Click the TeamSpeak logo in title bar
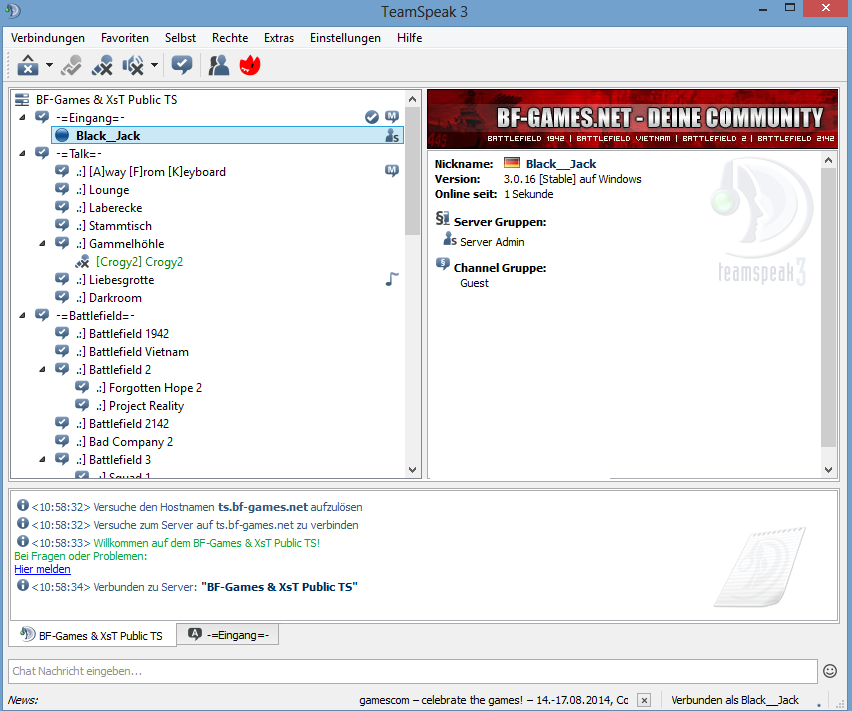This screenshot has width=852, height=711. (12, 11)
